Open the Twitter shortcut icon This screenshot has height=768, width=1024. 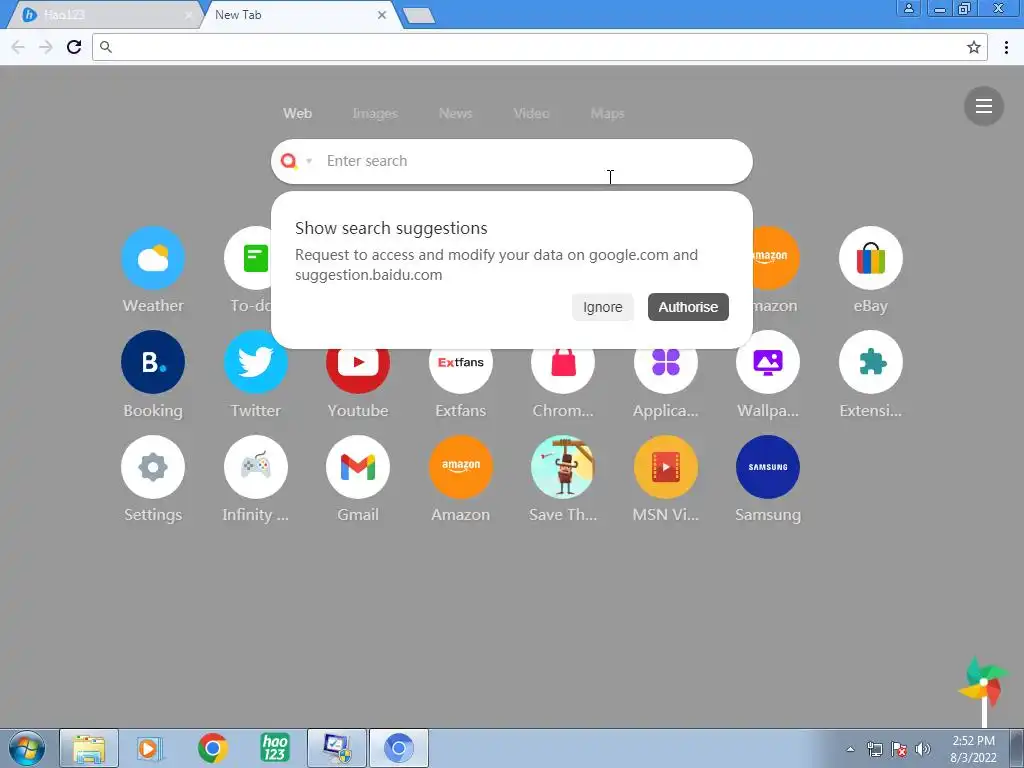pyautogui.click(x=255, y=362)
